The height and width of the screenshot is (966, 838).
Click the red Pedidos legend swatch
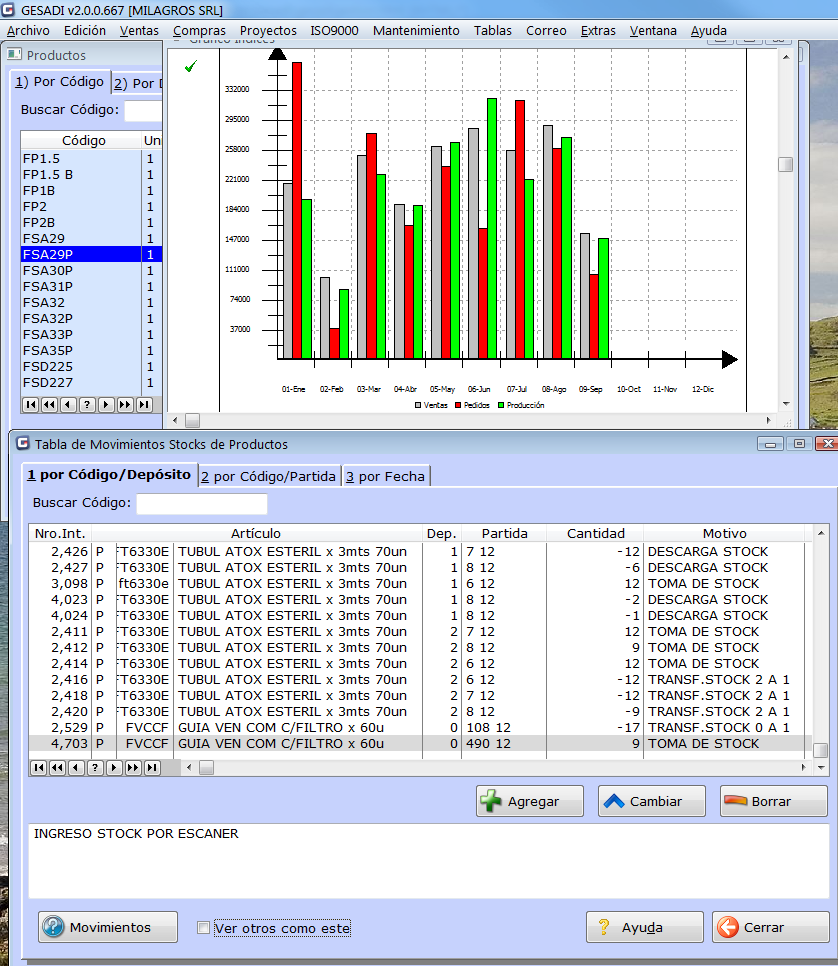458,405
